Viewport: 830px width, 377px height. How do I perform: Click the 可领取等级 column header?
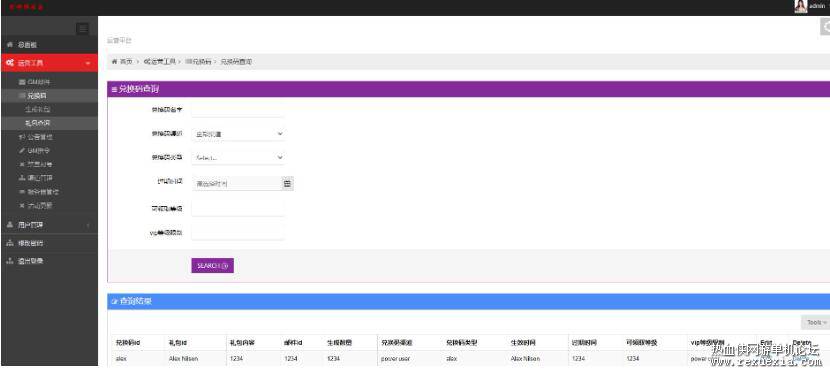tap(641, 343)
